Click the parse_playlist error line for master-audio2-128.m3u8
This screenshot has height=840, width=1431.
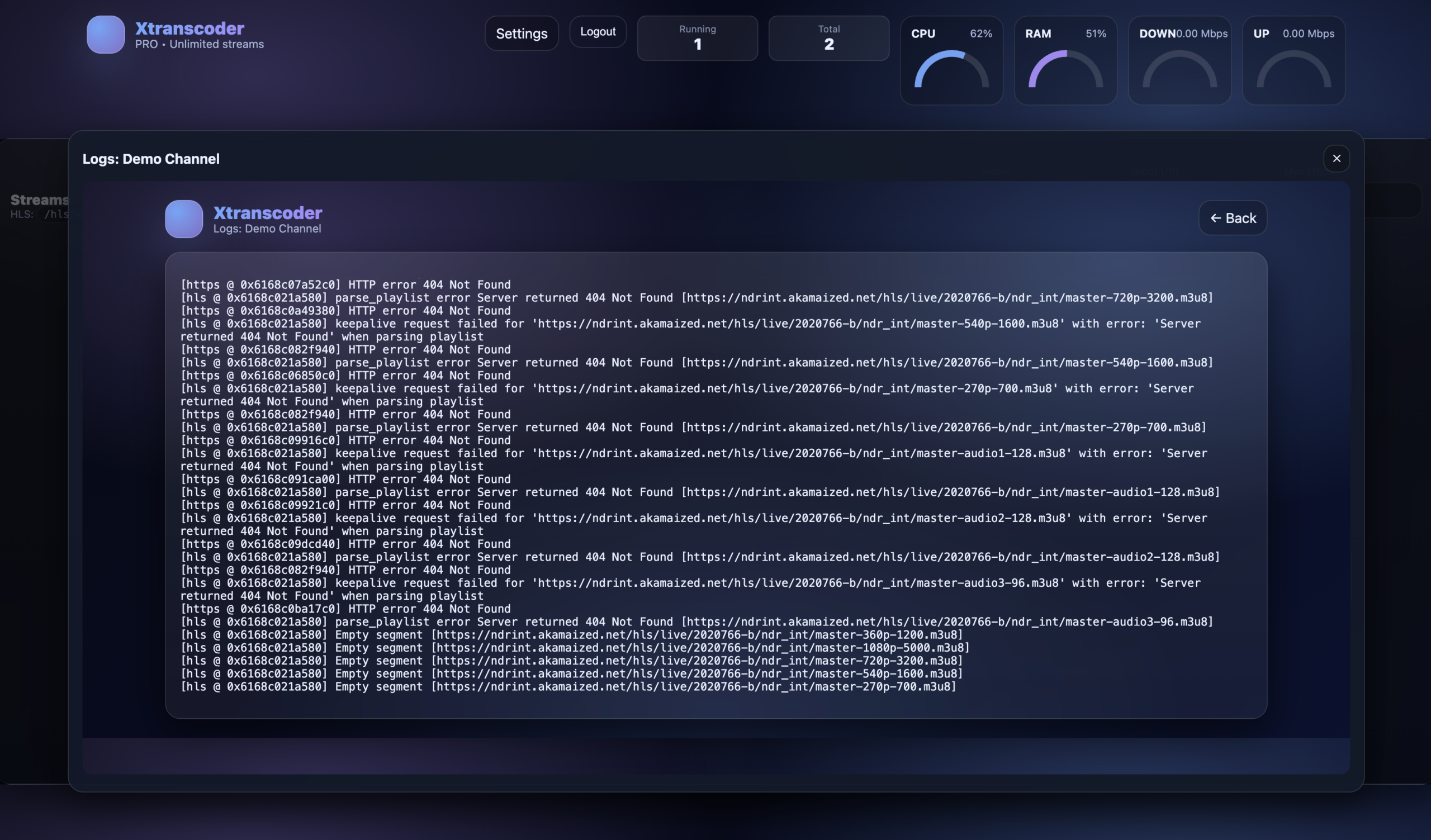[x=700, y=557]
